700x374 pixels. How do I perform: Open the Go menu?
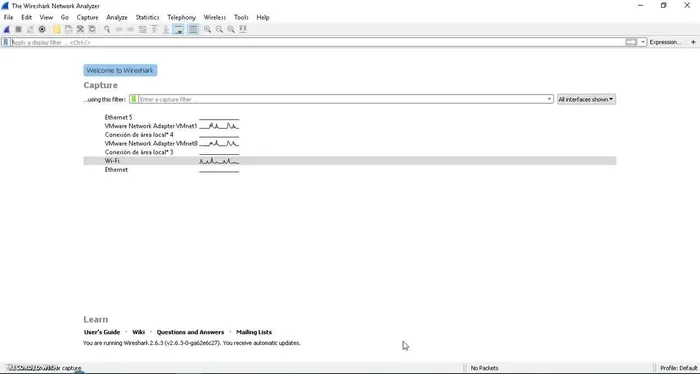[x=65, y=17]
